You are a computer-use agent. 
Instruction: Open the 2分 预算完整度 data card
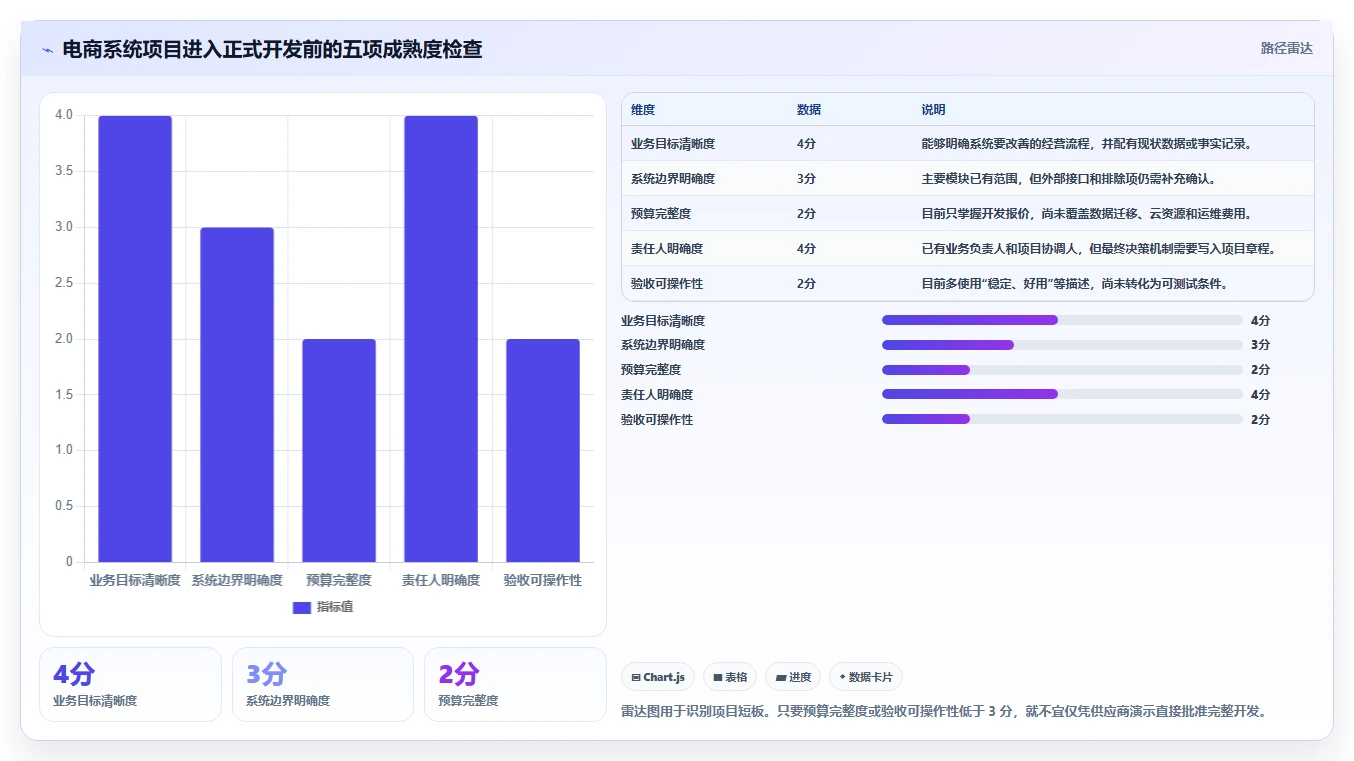pos(515,684)
